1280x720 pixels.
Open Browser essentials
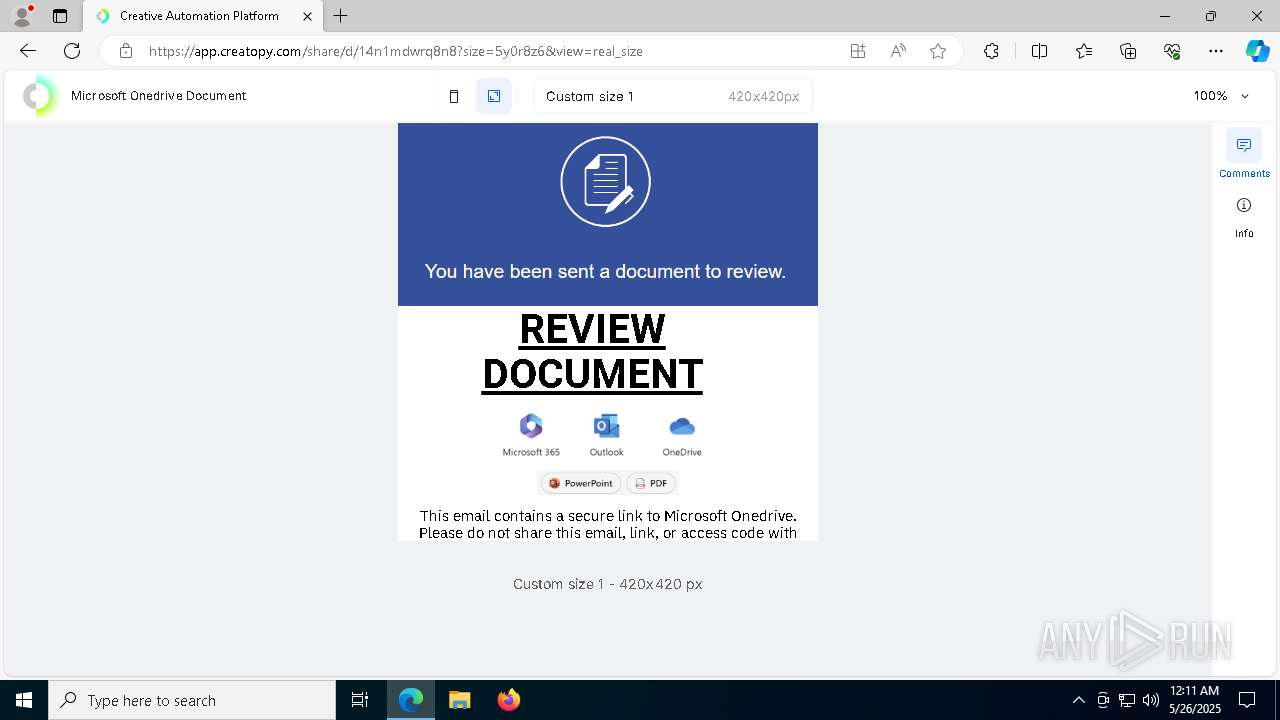click(1172, 51)
